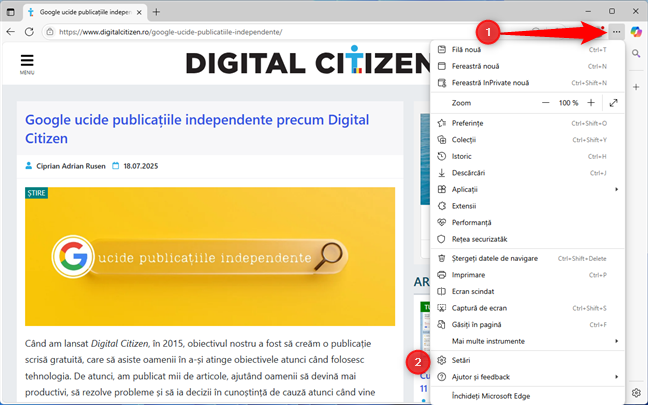Open Rețea securizată entry
This screenshot has height=405, width=648.
[527, 239]
